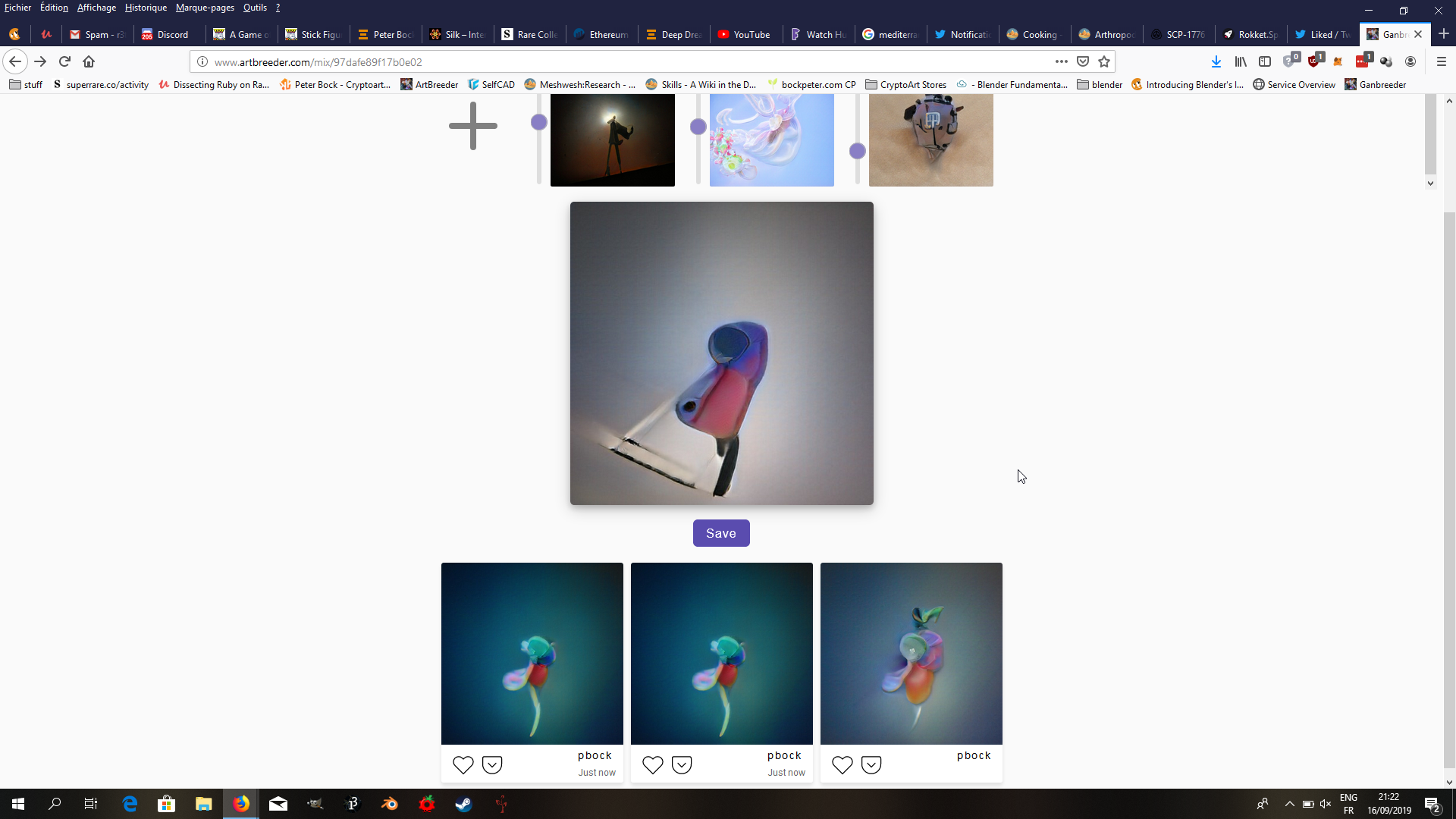1456x819 pixels.
Task: Go to the Firefox home page icon
Action: tap(89, 61)
